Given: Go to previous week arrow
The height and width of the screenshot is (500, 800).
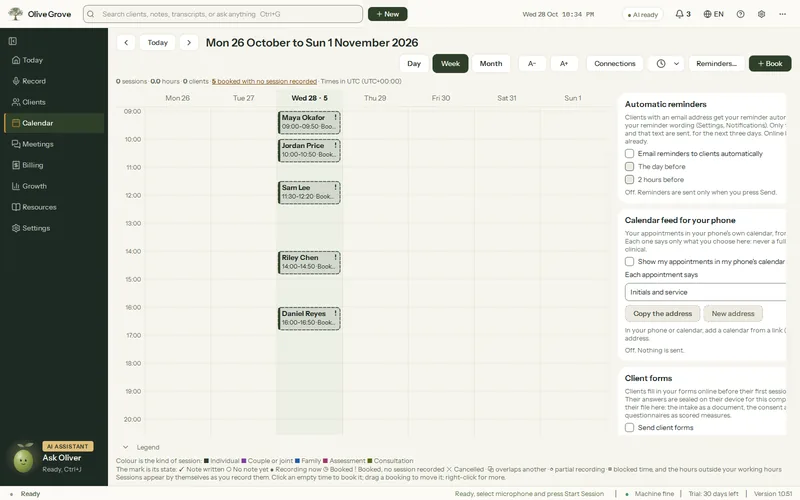Looking at the screenshot, I should 126,43.
